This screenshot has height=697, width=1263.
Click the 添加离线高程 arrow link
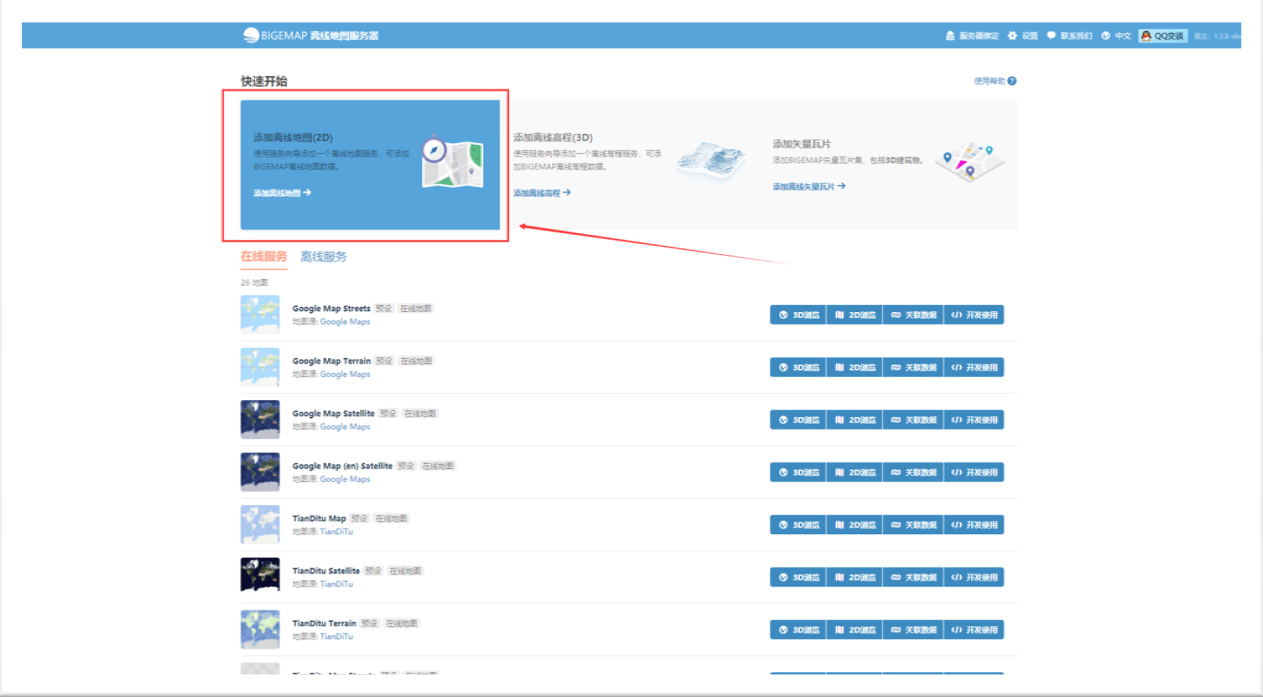point(542,193)
